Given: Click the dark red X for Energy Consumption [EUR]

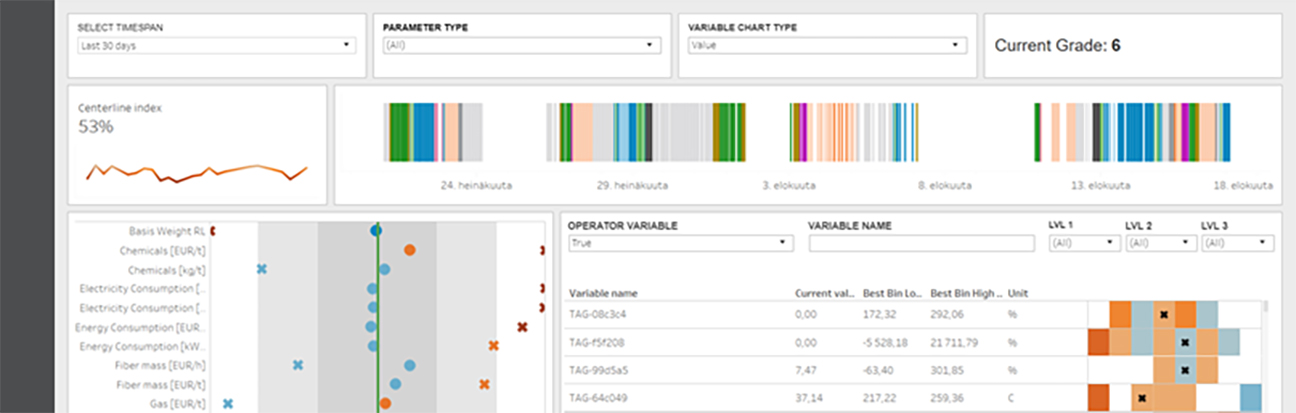Looking at the screenshot, I should pyautogui.click(x=522, y=327).
